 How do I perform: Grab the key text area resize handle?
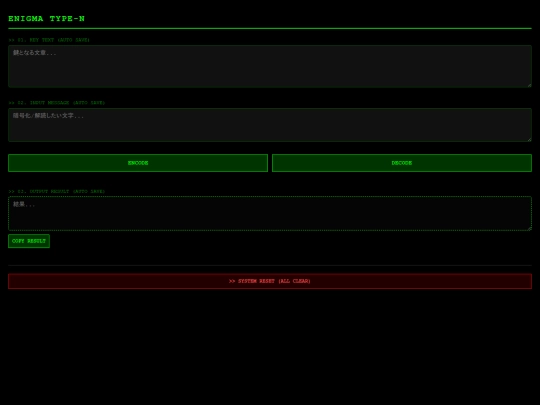coord(529,85)
